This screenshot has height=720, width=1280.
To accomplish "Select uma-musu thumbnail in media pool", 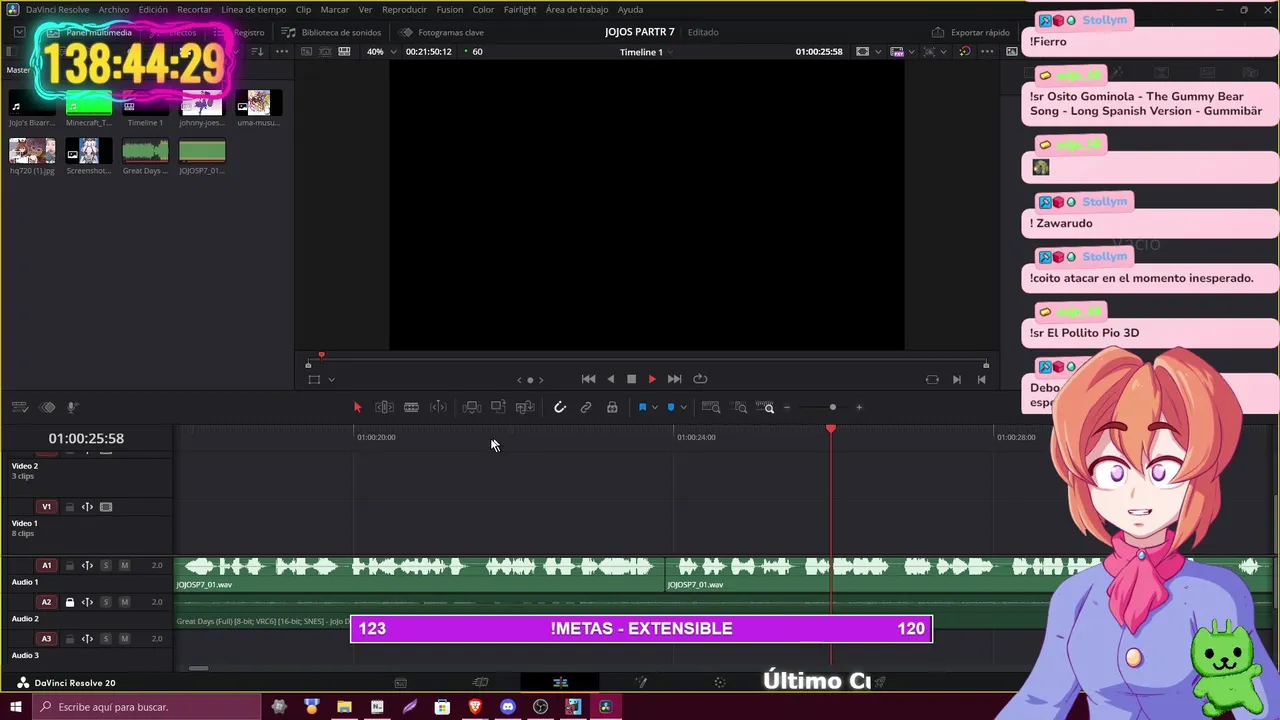I will [x=258, y=104].
